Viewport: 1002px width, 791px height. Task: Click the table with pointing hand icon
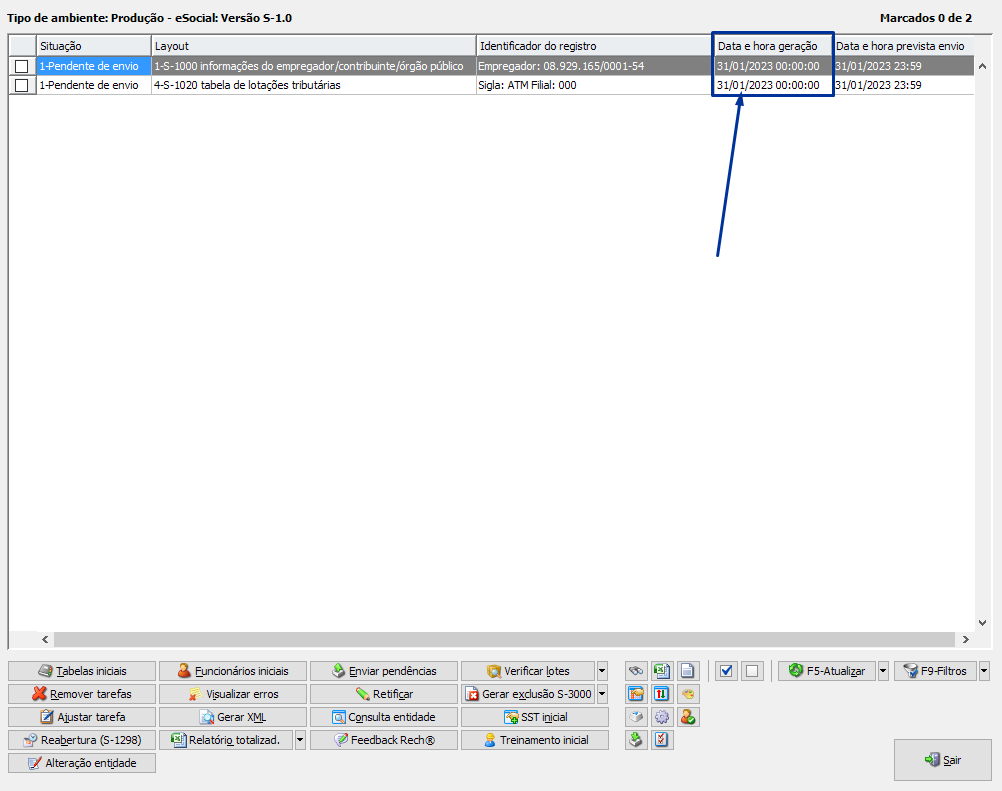tap(636, 694)
